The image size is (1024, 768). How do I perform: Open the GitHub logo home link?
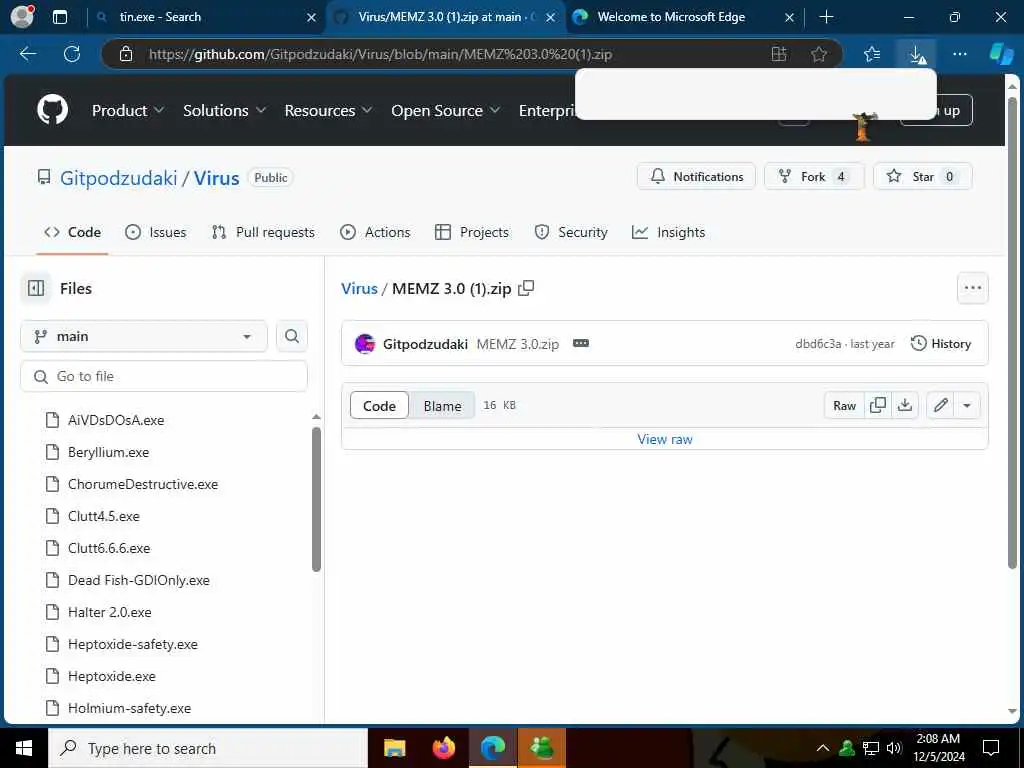[x=52, y=109]
